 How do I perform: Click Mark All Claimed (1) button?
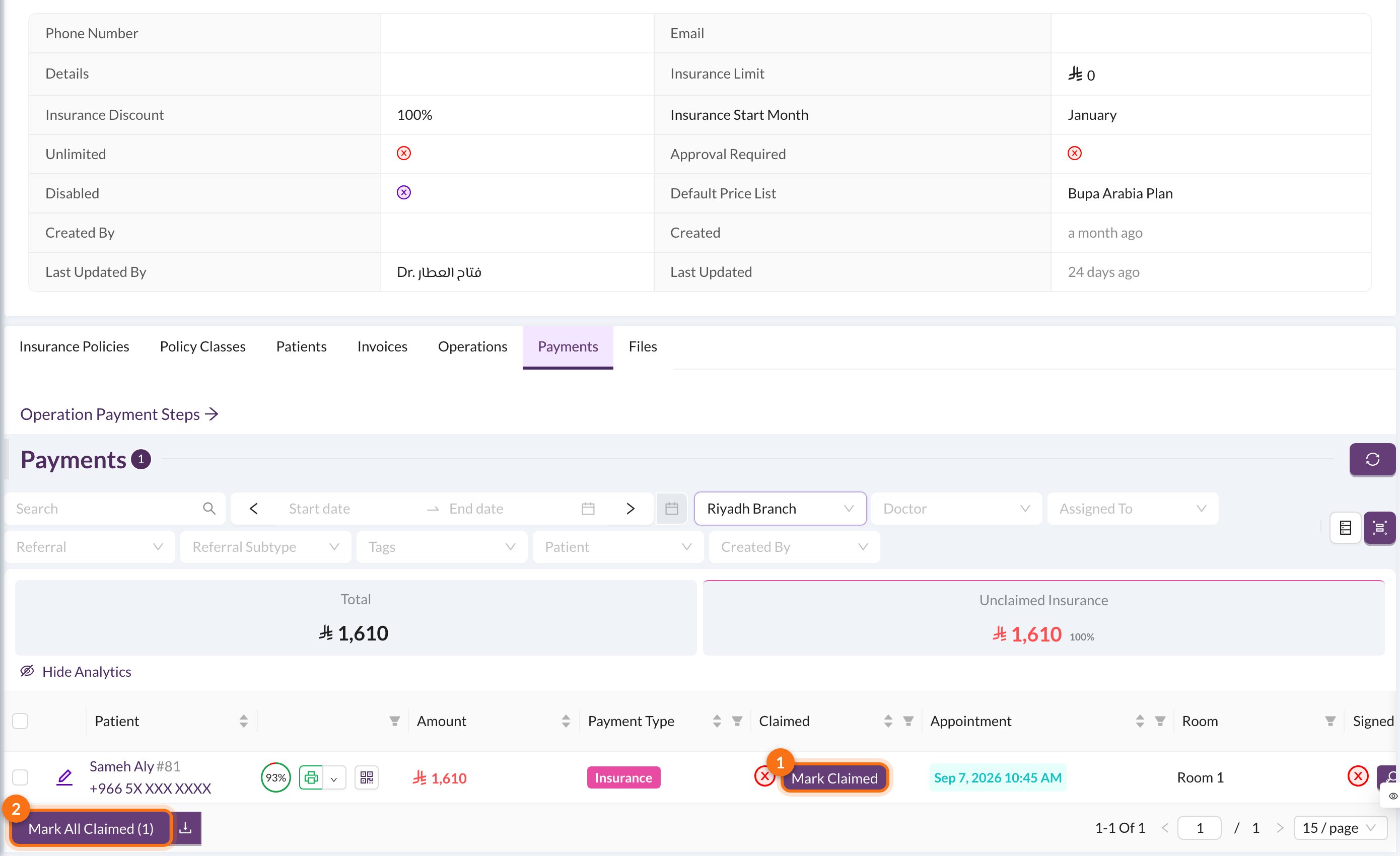91,828
